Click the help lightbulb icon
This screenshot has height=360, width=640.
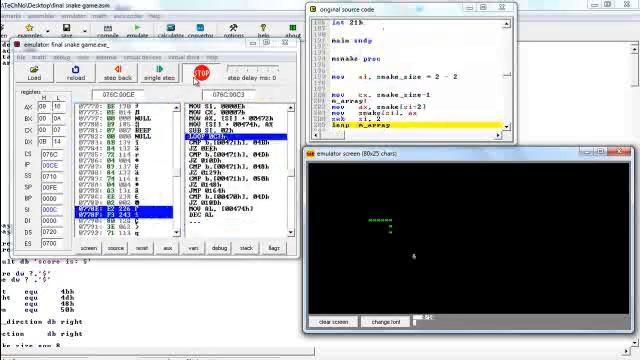263,27
